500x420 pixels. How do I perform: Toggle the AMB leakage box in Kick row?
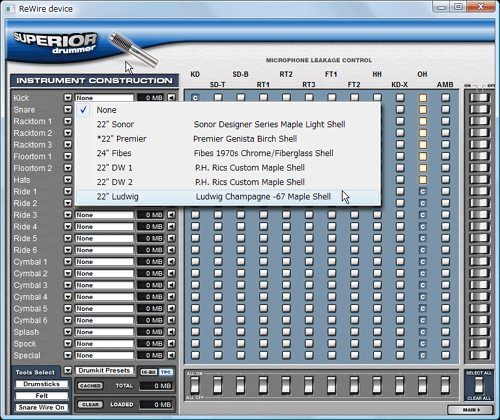[x=445, y=98]
